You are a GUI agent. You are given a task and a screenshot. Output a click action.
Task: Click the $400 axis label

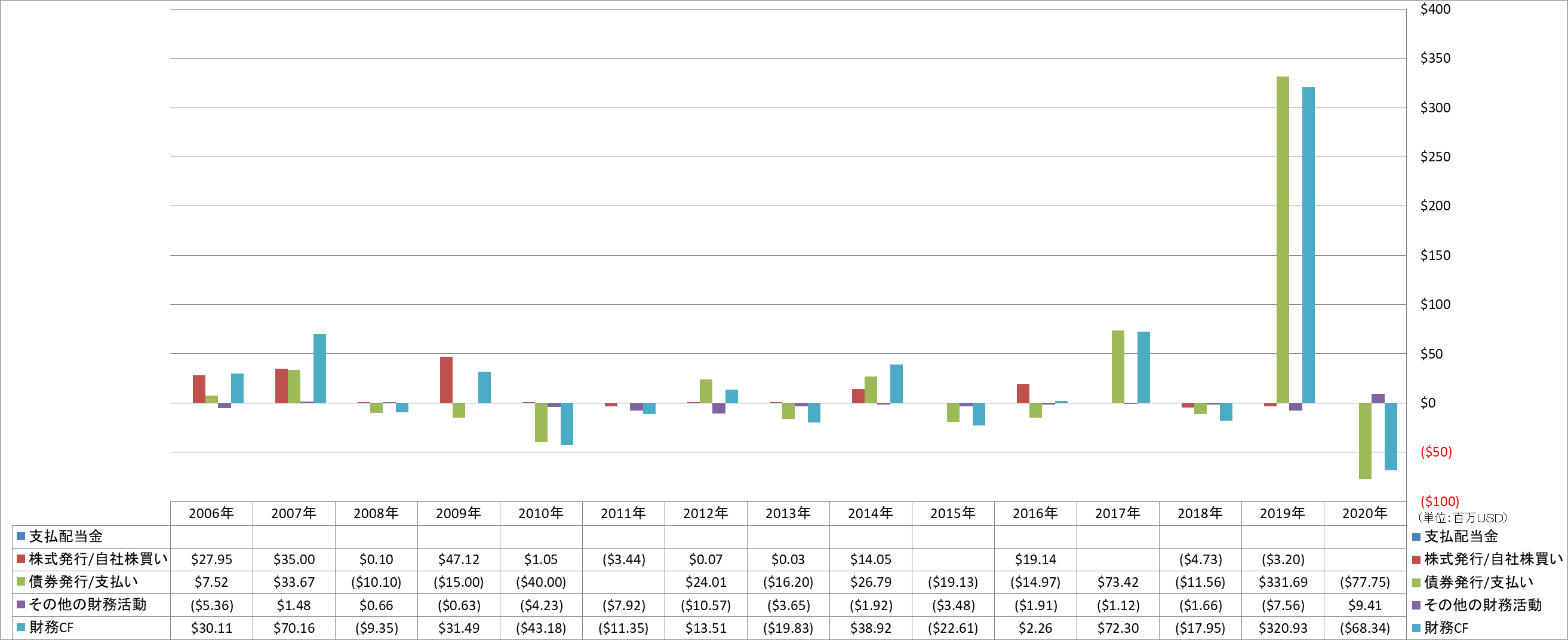(x=1435, y=9)
